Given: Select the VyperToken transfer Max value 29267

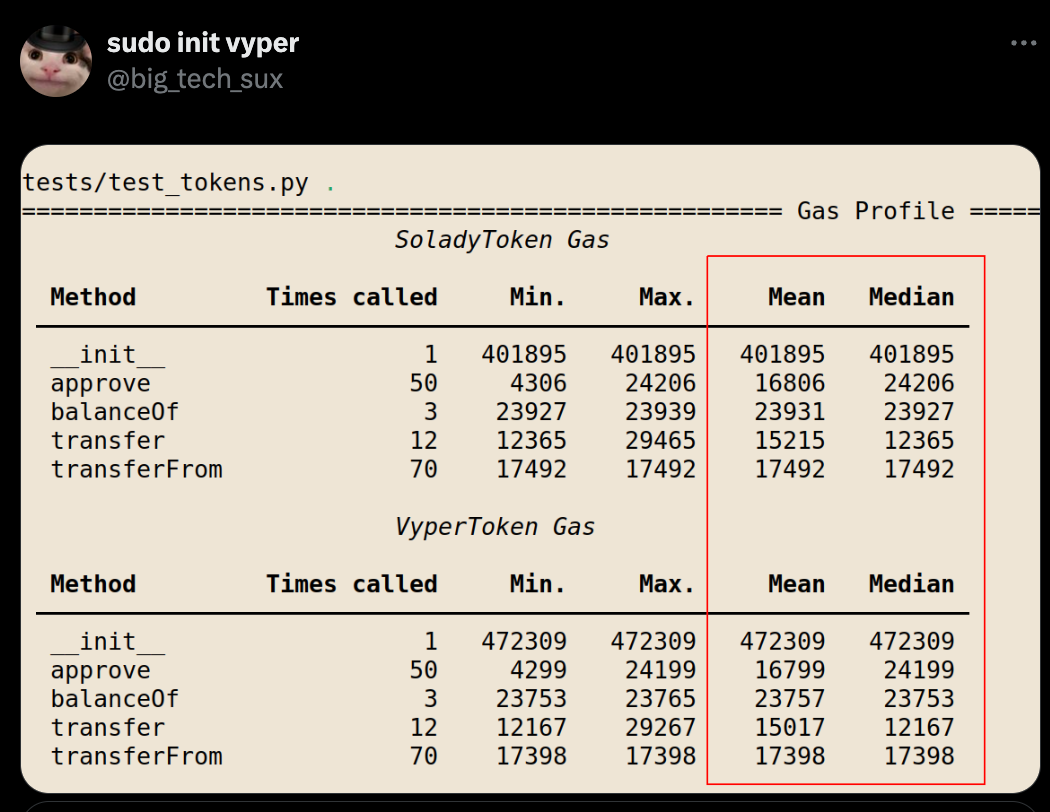Looking at the screenshot, I should [660, 728].
